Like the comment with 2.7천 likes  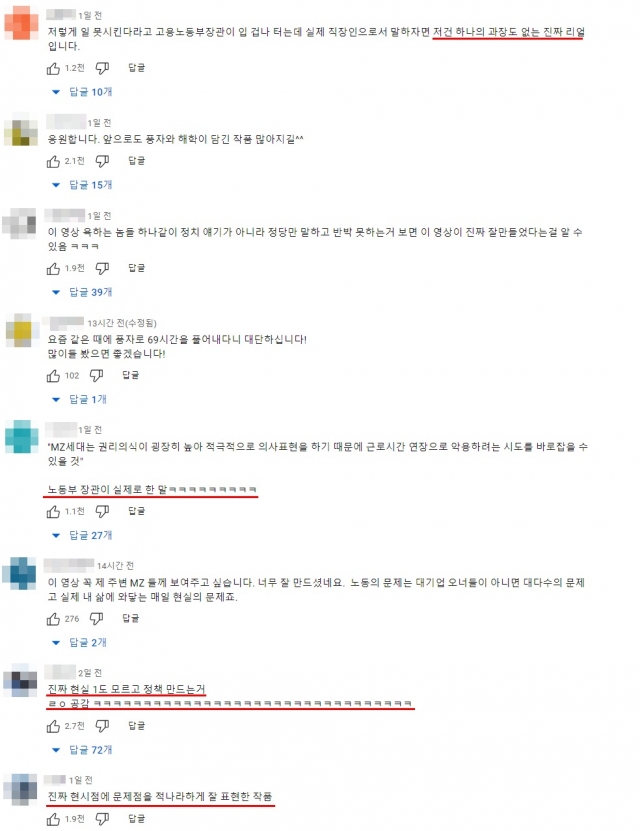tap(53, 726)
